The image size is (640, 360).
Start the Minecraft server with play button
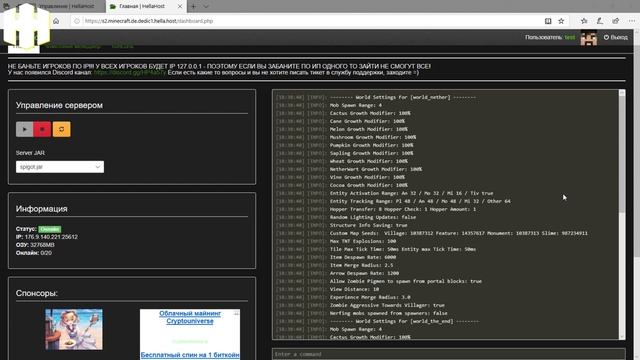pos(24,129)
